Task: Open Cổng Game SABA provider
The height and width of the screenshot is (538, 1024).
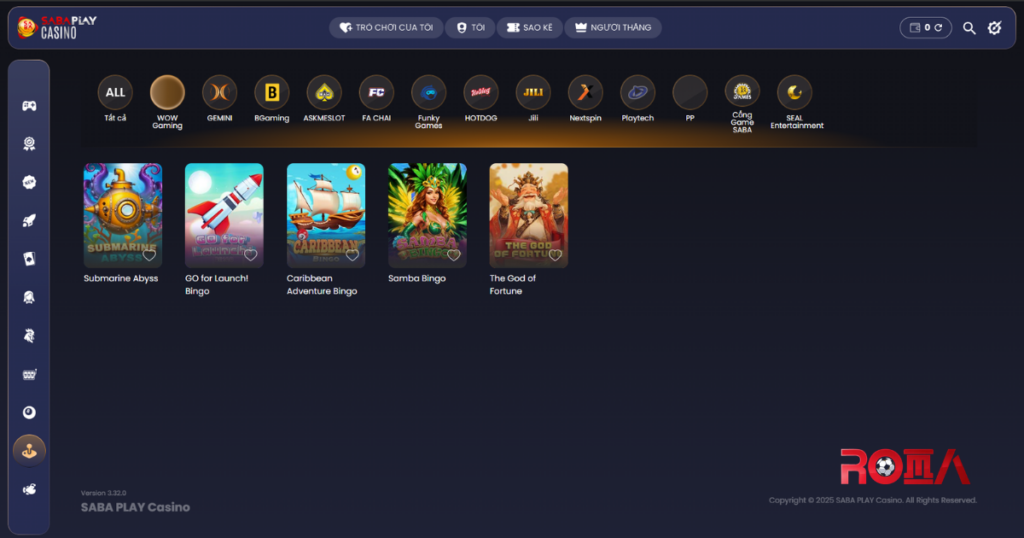Action: 742,93
